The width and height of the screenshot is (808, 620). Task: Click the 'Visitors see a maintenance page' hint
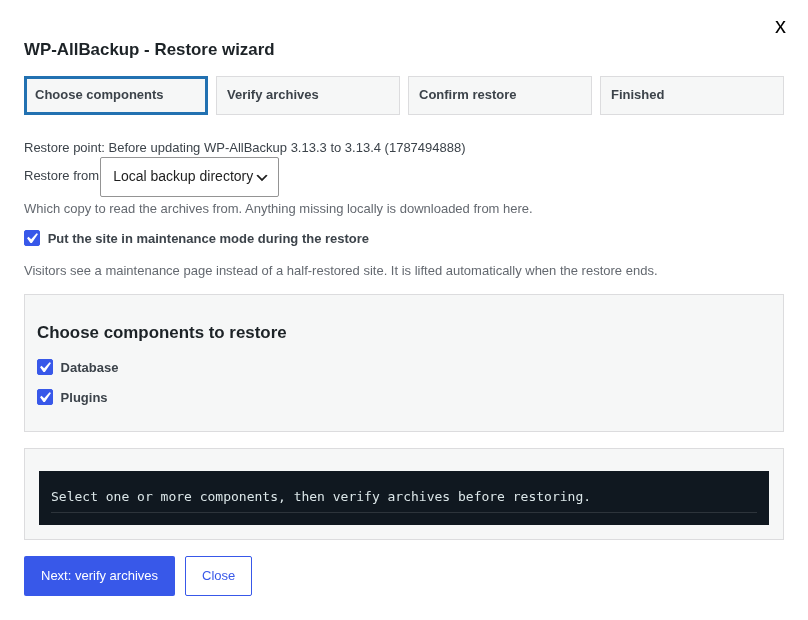tap(341, 271)
